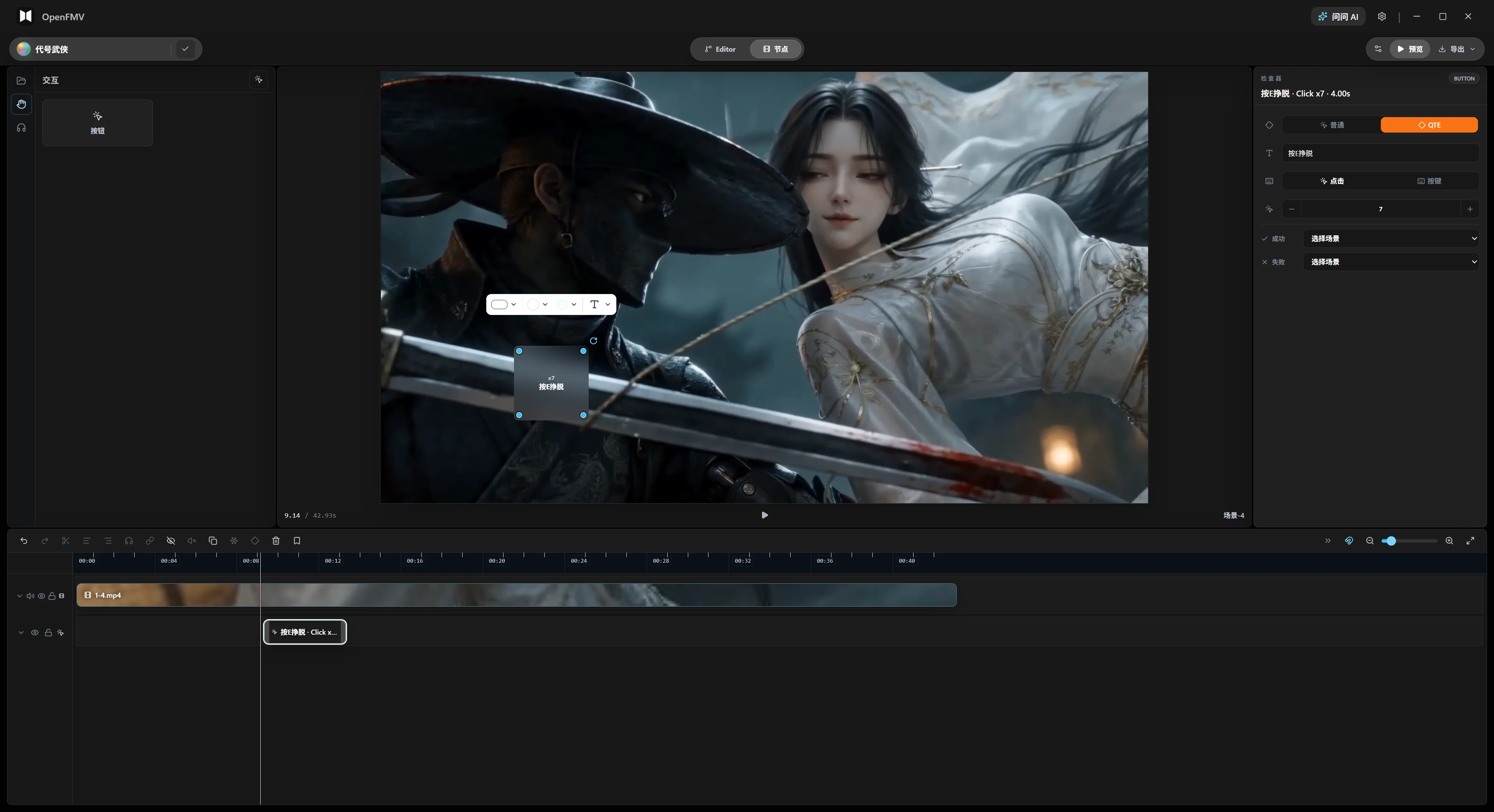Duplicate the selected clip with copy icon
Image resolution: width=1494 pixels, height=812 pixels.
(213, 541)
